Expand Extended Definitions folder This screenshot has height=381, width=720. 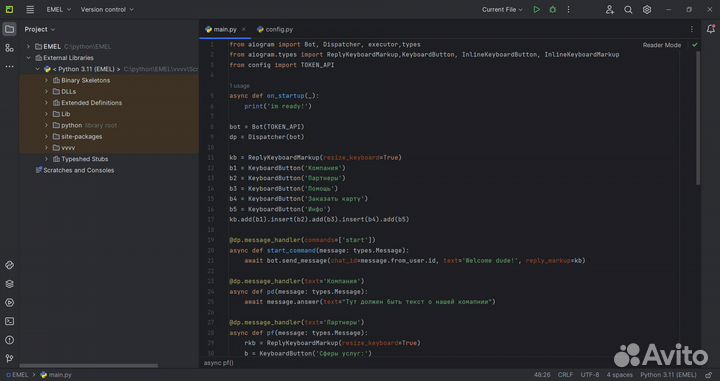click(46, 103)
